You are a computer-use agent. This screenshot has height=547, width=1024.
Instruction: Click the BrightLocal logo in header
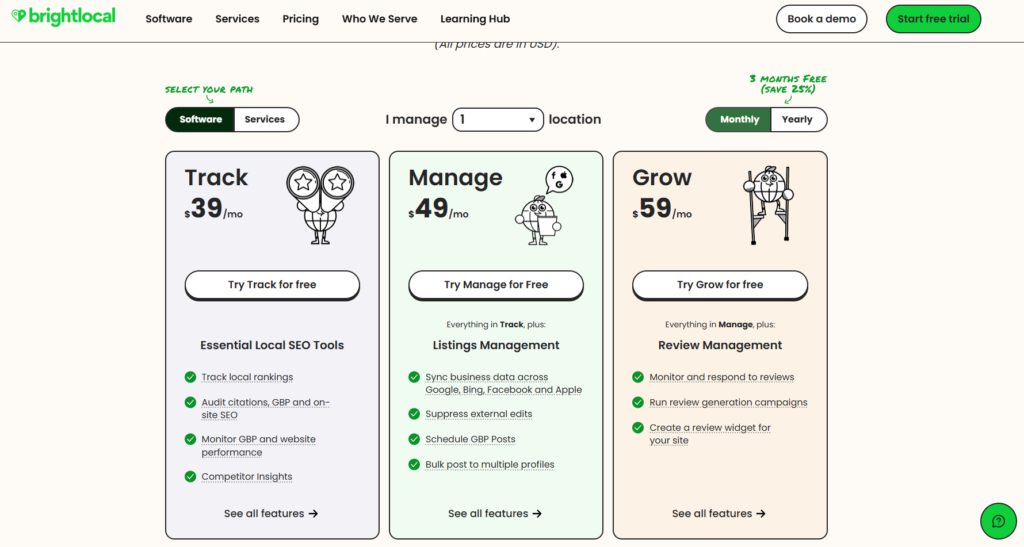[x=63, y=17]
